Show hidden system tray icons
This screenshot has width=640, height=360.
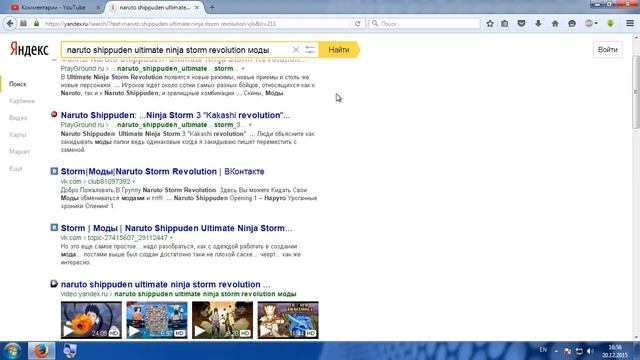pyautogui.click(x=556, y=351)
